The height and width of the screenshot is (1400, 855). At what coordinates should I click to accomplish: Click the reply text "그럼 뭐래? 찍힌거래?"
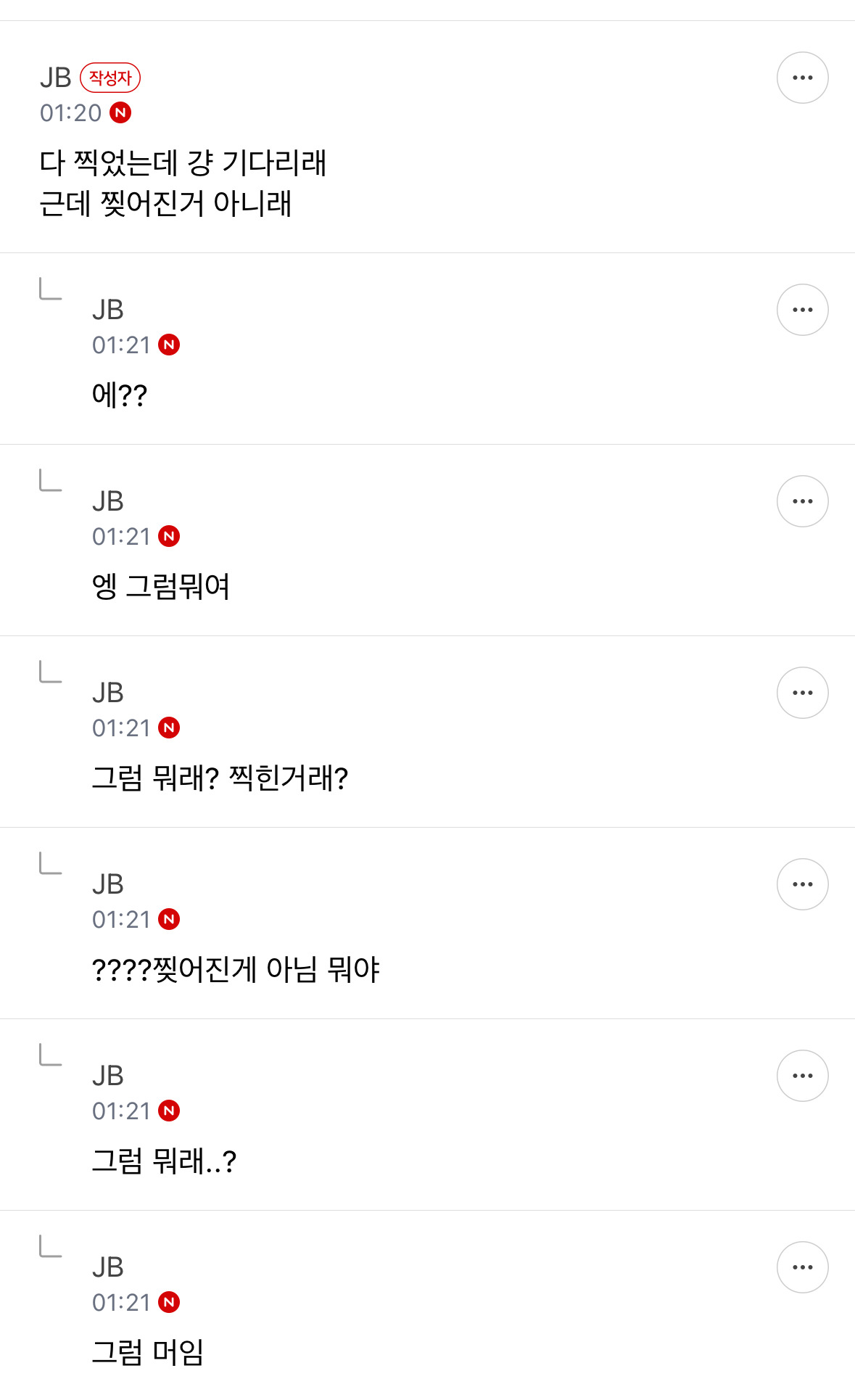(x=220, y=778)
